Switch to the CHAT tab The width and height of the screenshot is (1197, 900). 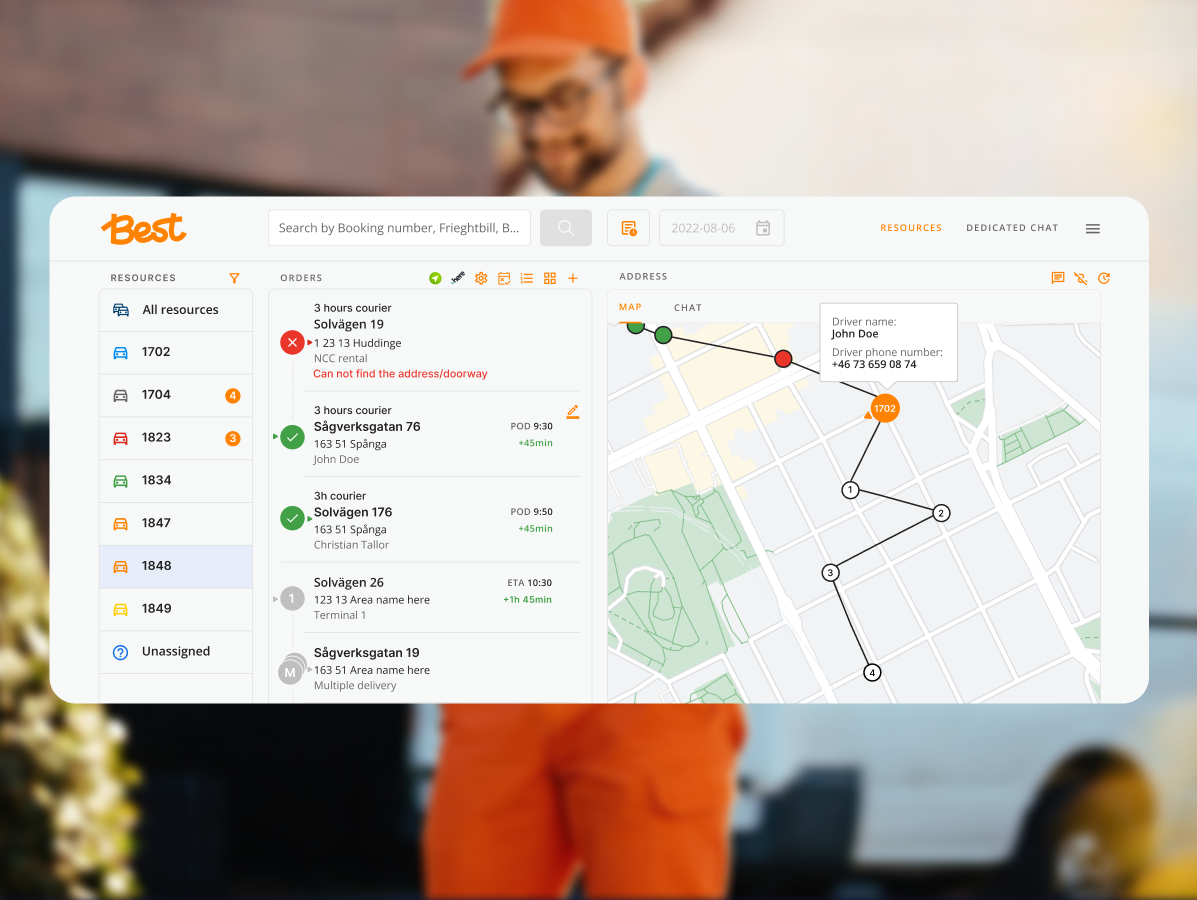pyautogui.click(x=688, y=308)
